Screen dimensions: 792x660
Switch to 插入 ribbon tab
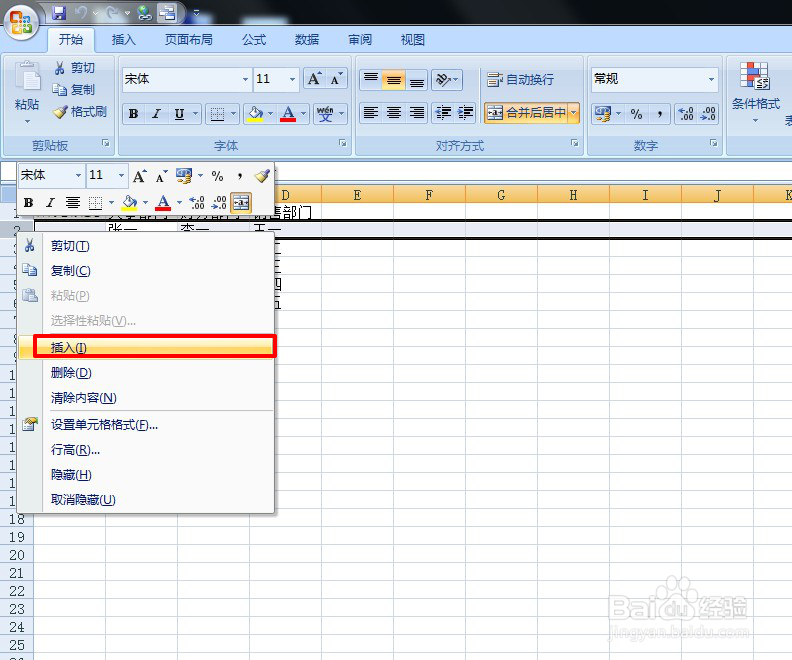tap(124, 39)
